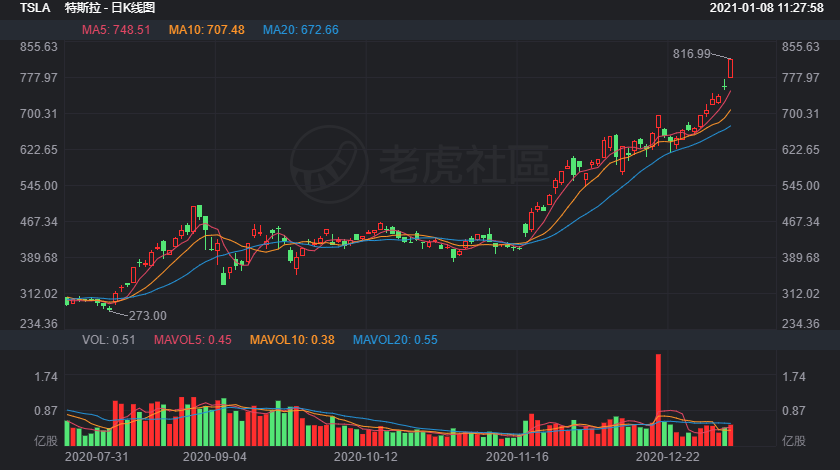Click the 2020-10-12 date label
This screenshot has width=840, height=470.
[x=366, y=457]
